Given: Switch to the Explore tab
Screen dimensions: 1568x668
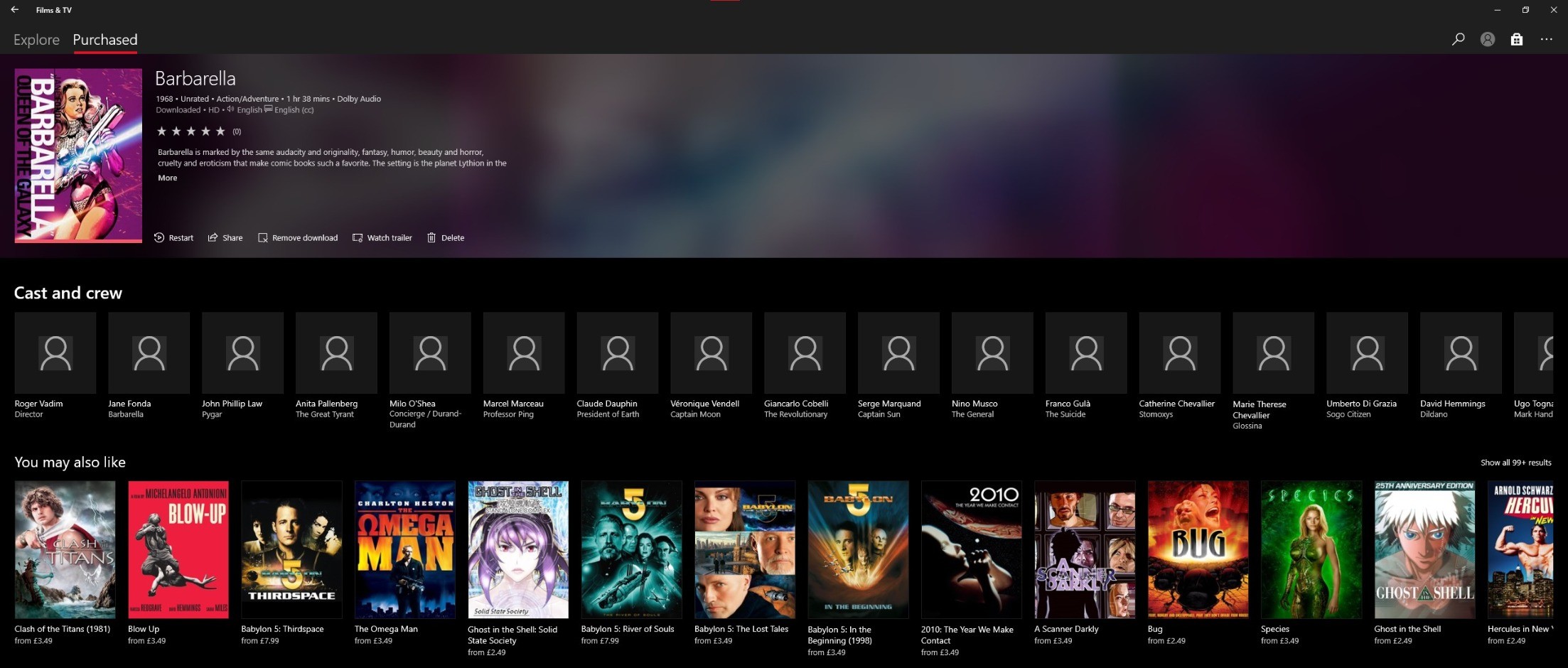Looking at the screenshot, I should (x=36, y=40).
